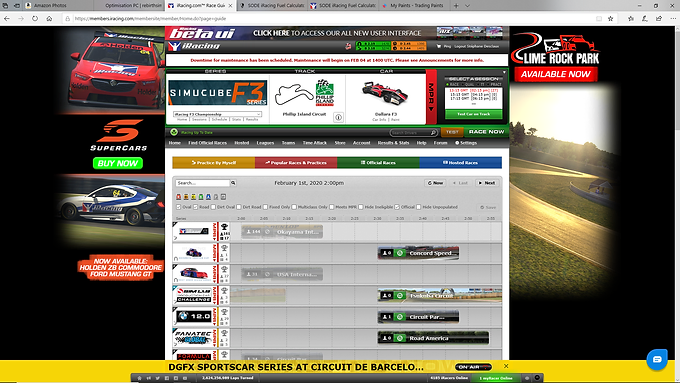Close the yellow DGFX broadcast banner

[506, 366]
